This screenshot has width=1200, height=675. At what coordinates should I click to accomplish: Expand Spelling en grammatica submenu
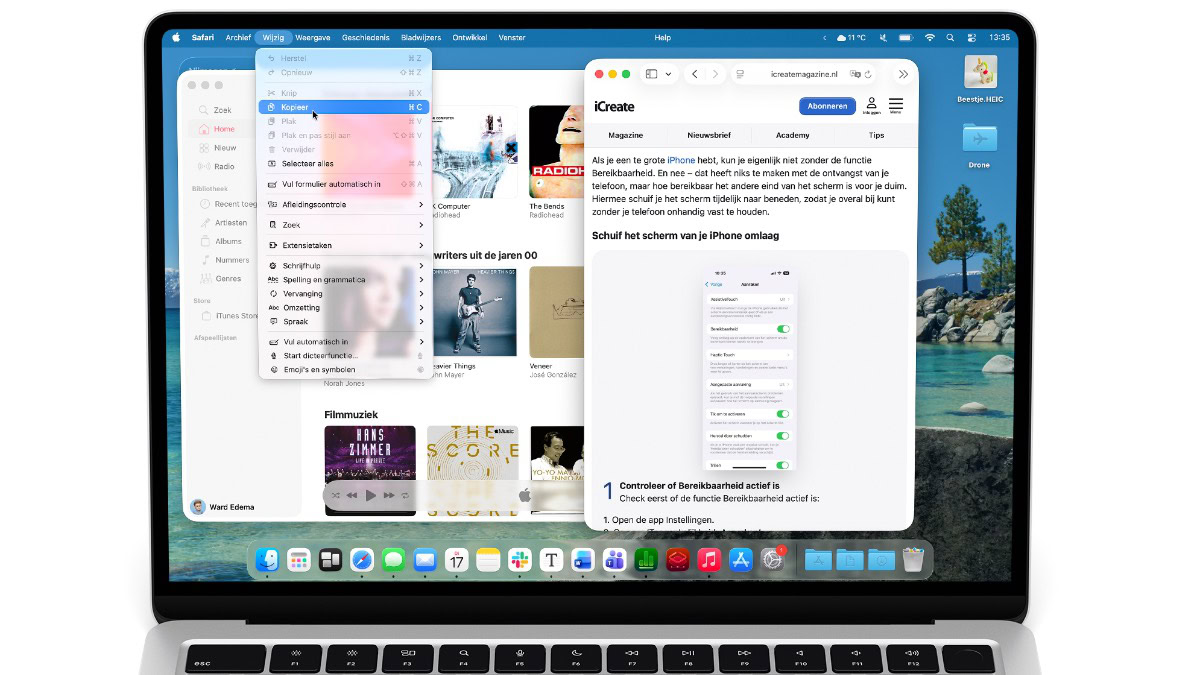coord(344,280)
